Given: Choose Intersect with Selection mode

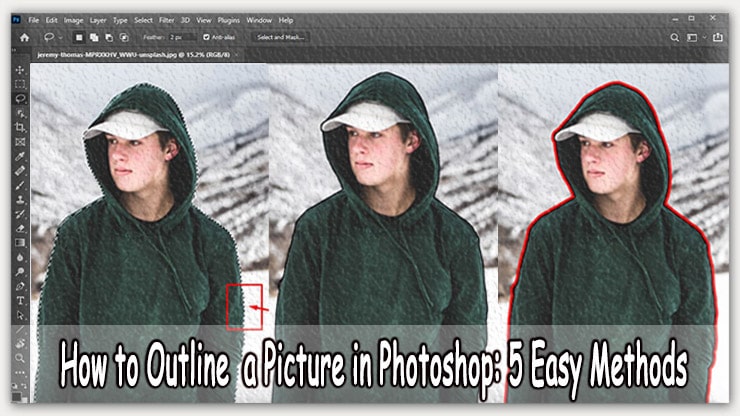Looking at the screenshot, I should pos(124,37).
